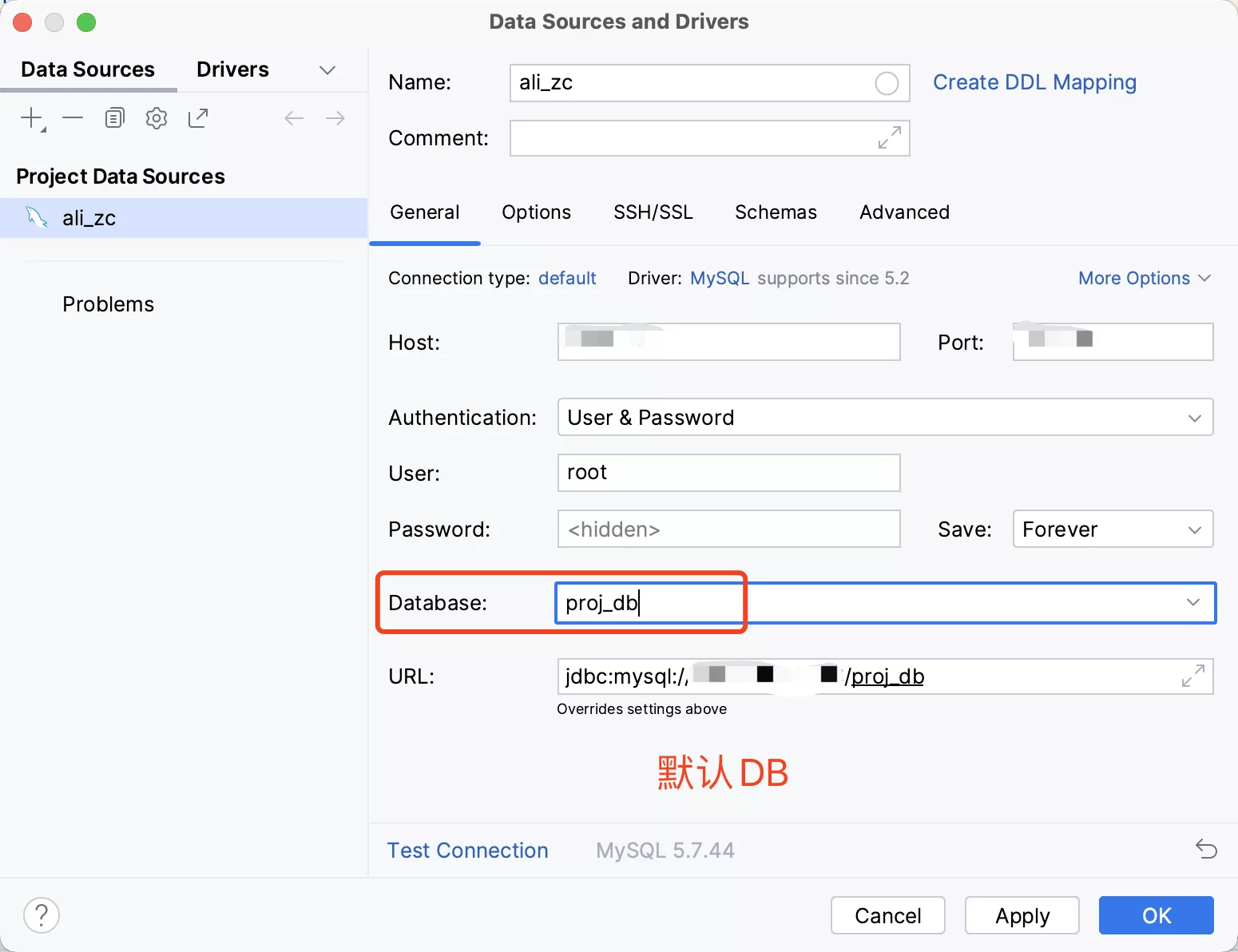Expand the Comment field editor
Viewport: 1238px width, 952px height.
coord(889,137)
